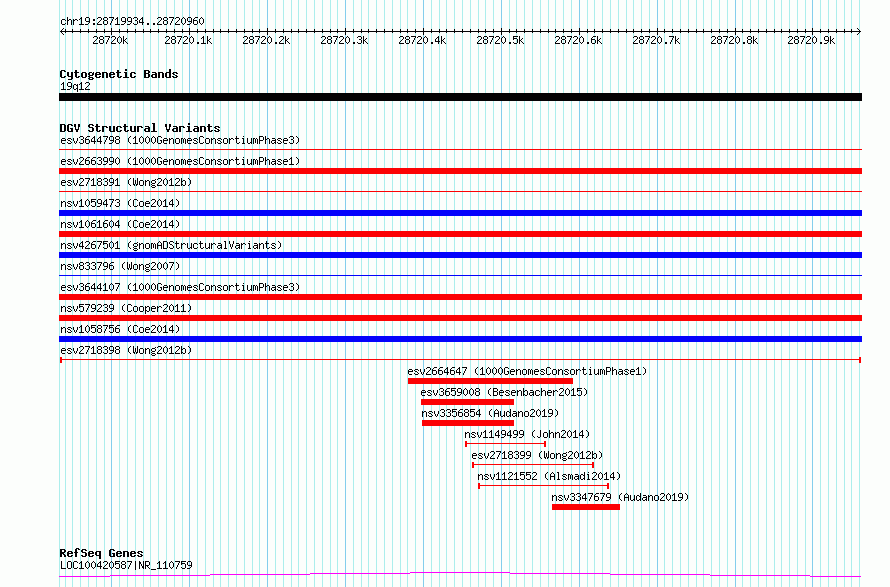Click nsv833796 (Wong2007) label

click(120, 266)
